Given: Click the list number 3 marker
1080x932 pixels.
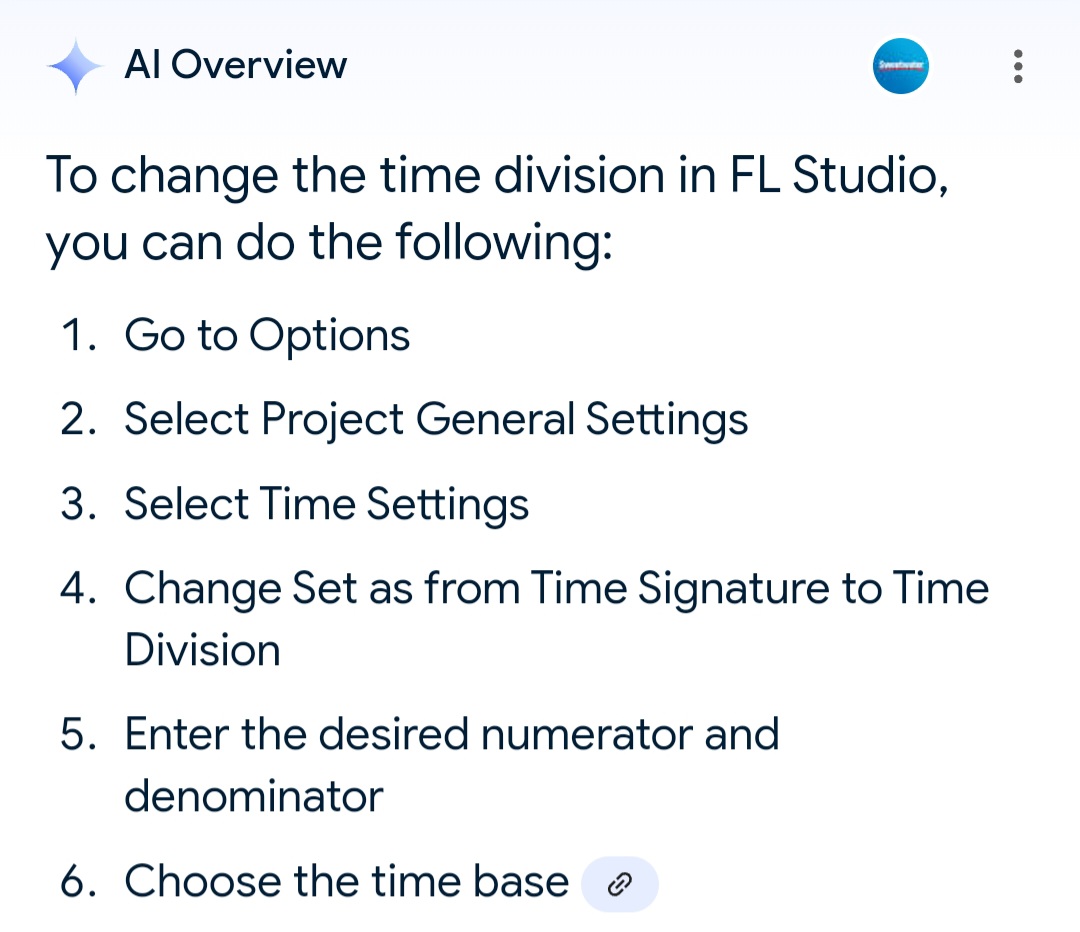Looking at the screenshot, I should [x=78, y=504].
